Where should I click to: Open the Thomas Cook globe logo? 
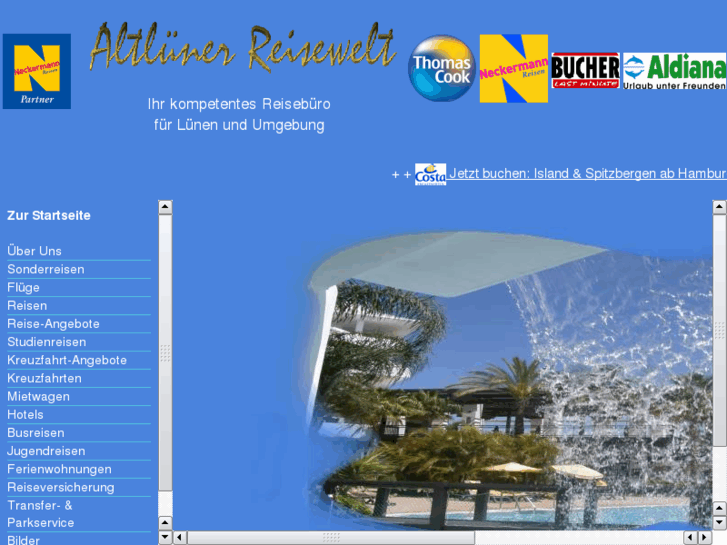[442, 68]
